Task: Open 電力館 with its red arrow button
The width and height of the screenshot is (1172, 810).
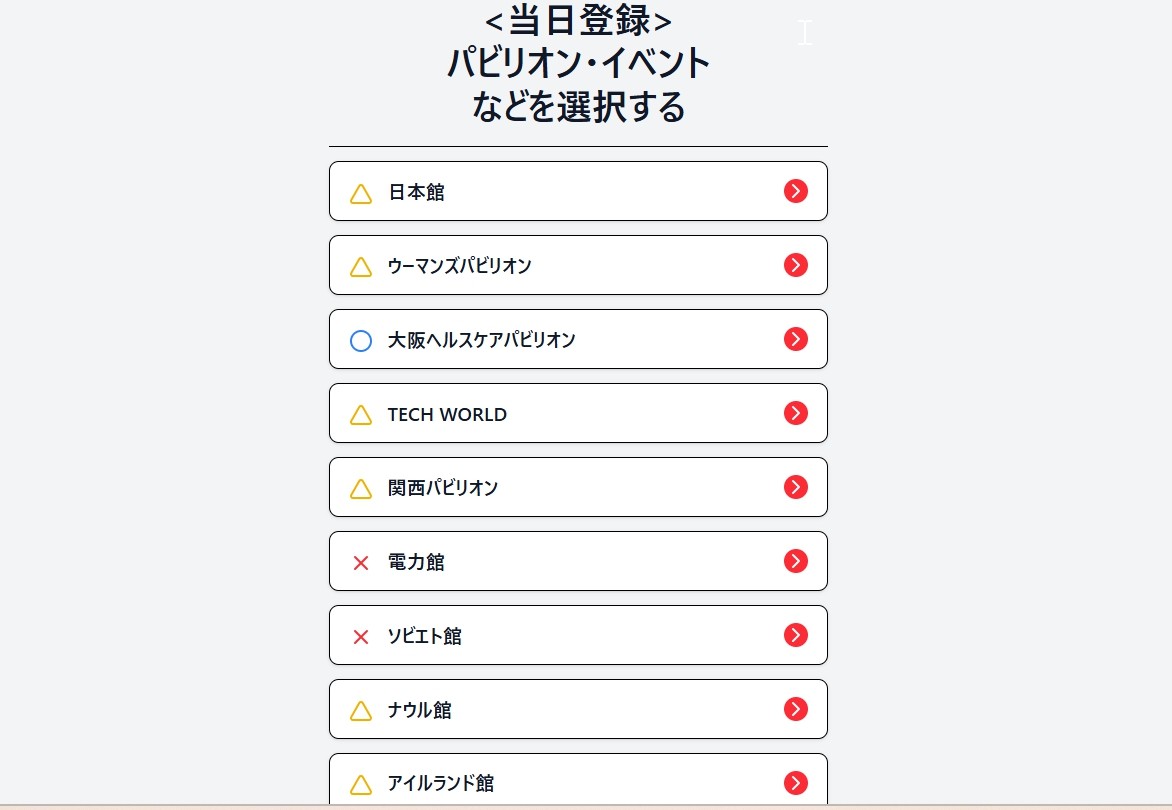Action: 796,561
